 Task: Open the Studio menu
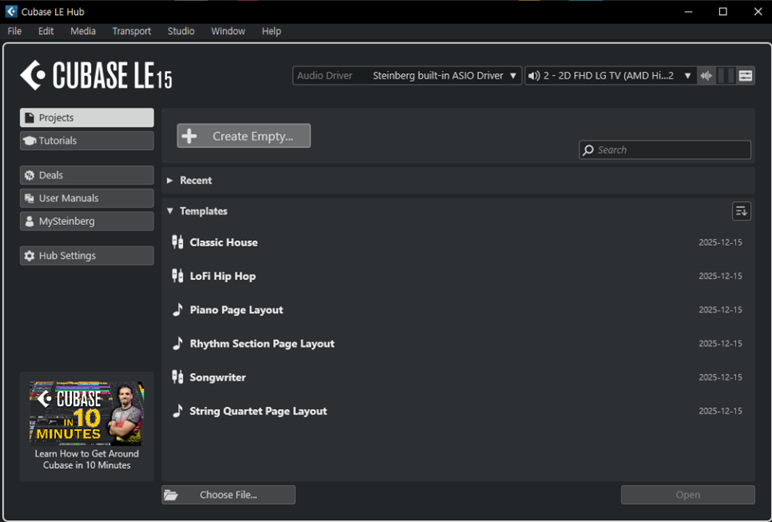tap(181, 31)
